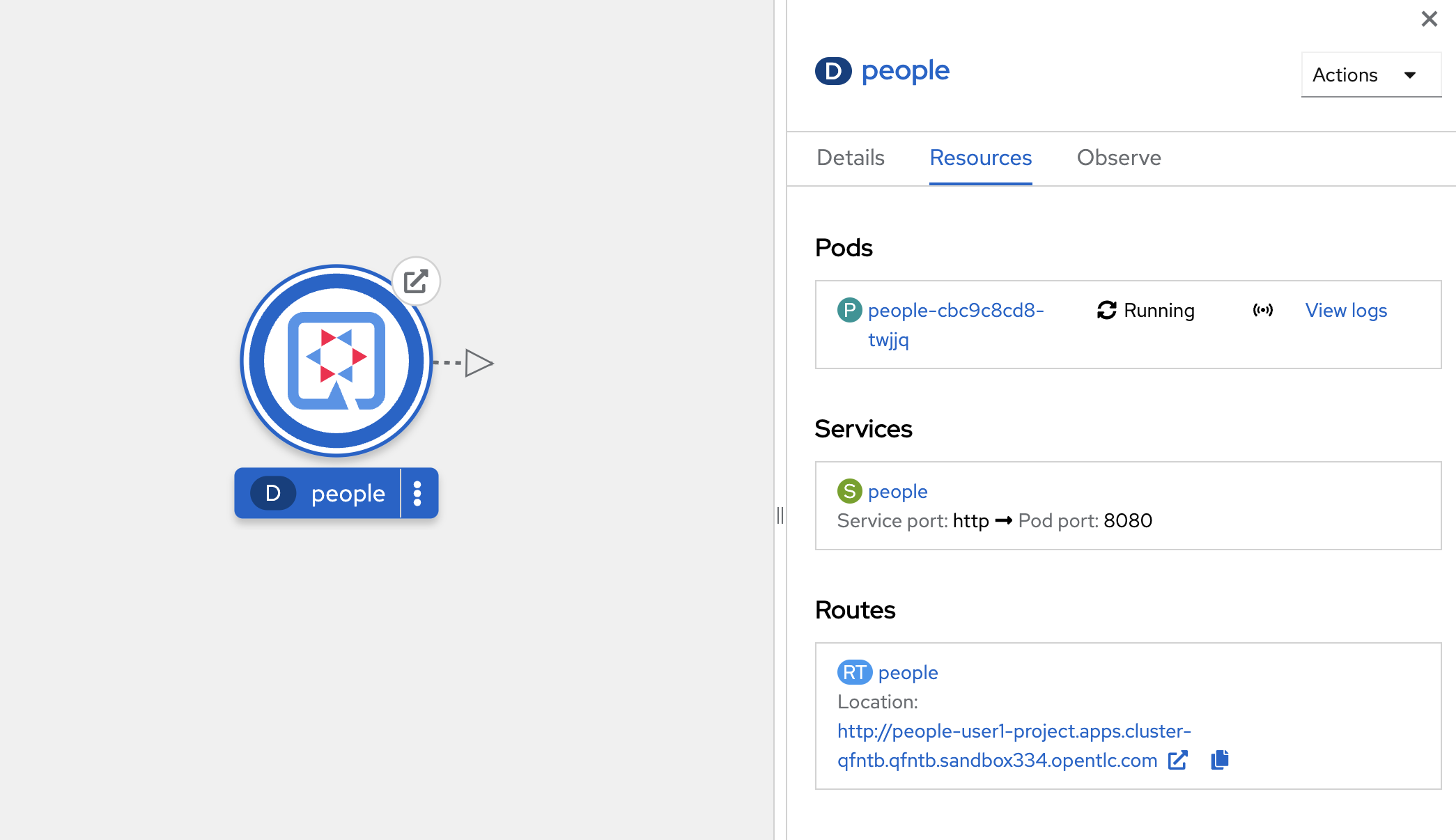1456x840 pixels.
Task: Open the people service link
Action: [x=897, y=491]
